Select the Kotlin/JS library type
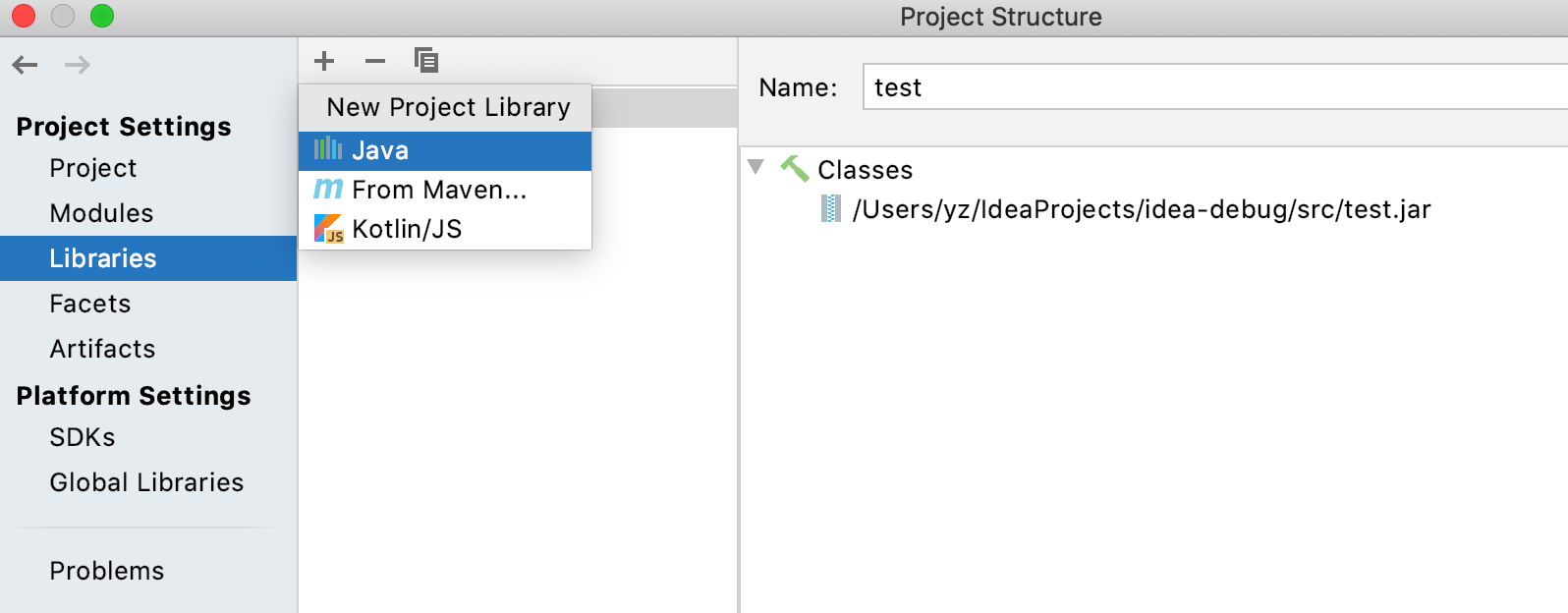 tap(407, 229)
